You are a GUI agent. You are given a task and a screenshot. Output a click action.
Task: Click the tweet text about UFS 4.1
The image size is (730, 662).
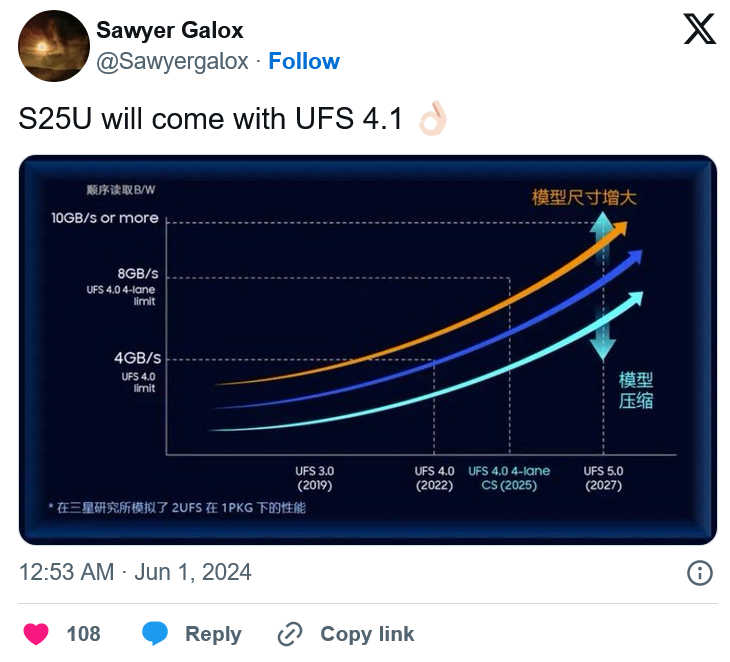click(210, 119)
